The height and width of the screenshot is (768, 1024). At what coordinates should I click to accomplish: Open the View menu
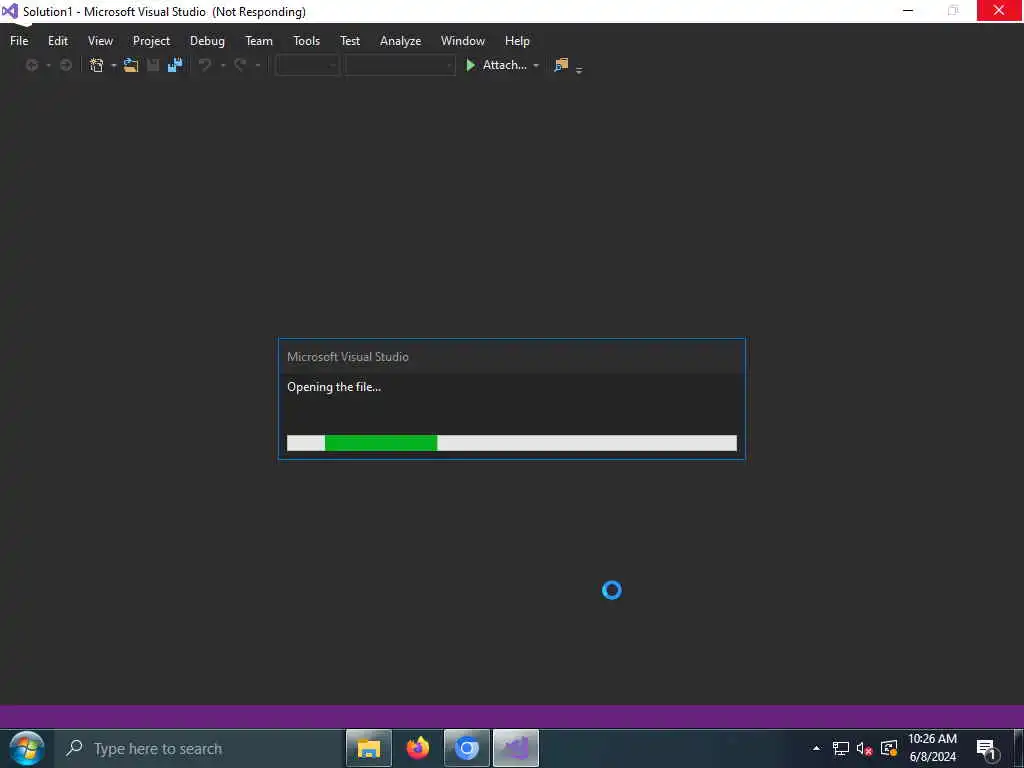[x=100, y=40]
